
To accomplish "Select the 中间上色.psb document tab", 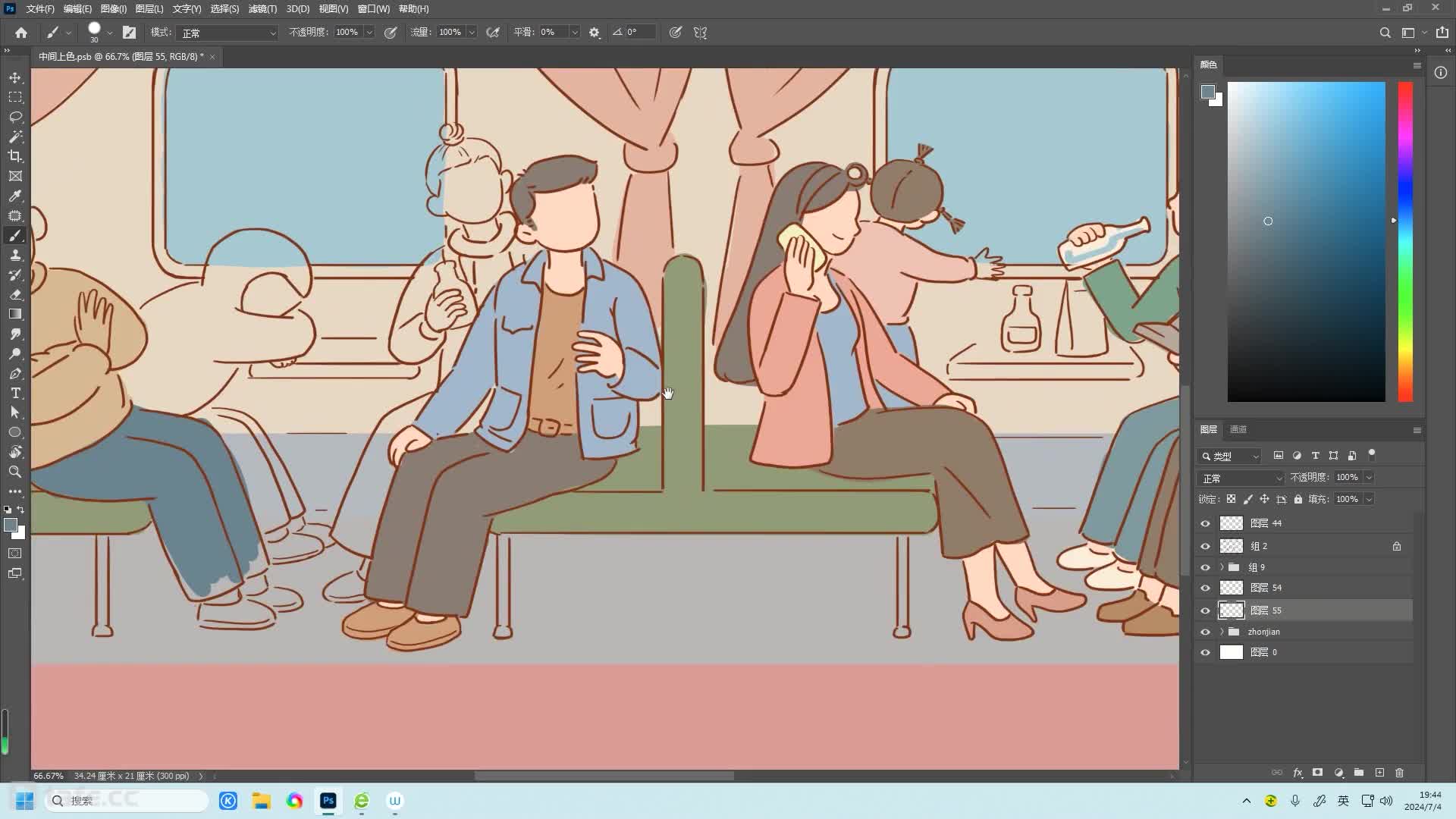I will coord(121,57).
